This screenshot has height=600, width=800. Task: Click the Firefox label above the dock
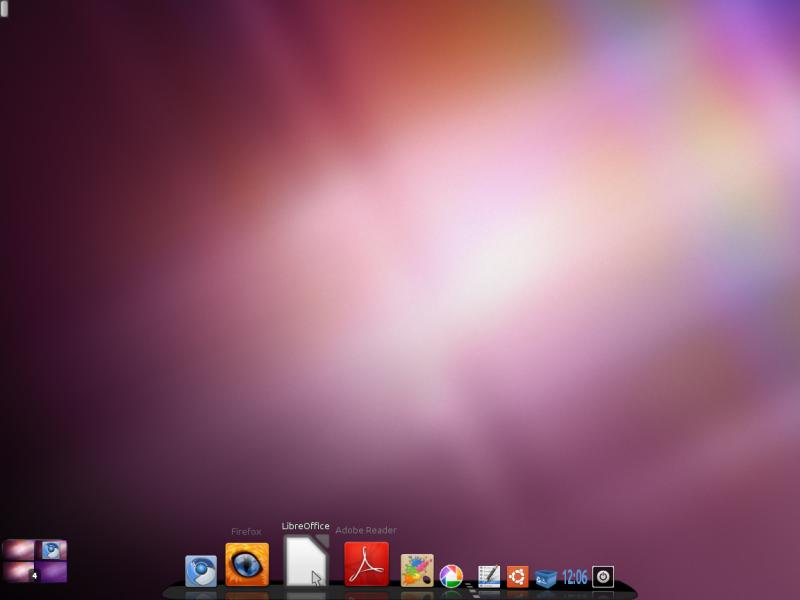pyautogui.click(x=246, y=532)
